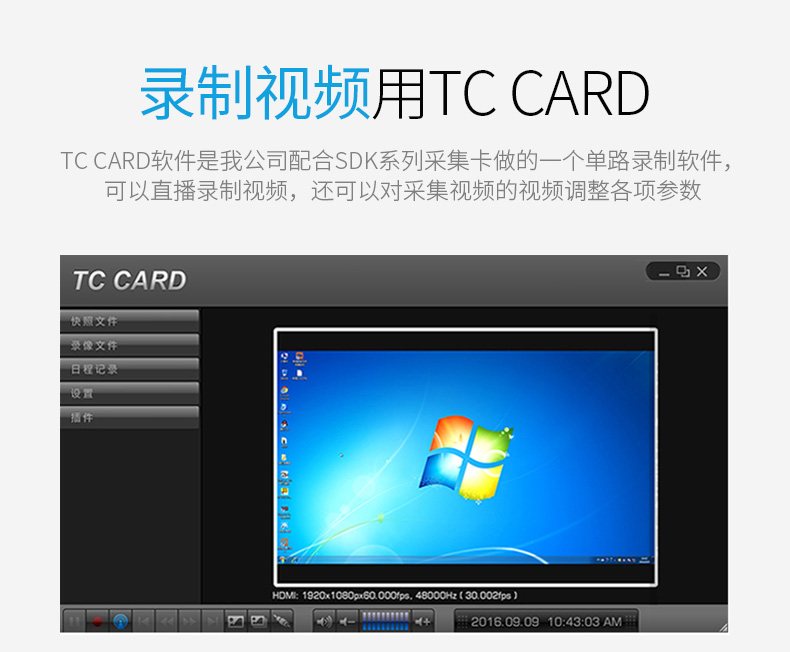790x652 pixels.
Task: Click the resize grip at window corner
Action: [x=723, y=627]
